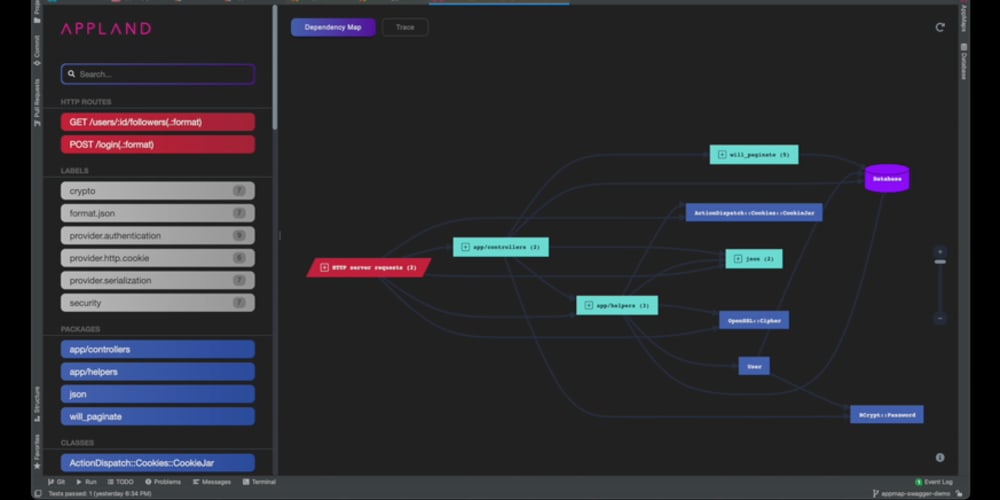Open the Event Log
The height and width of the screenshot is (500, 1000).
(x=934, y=482)
